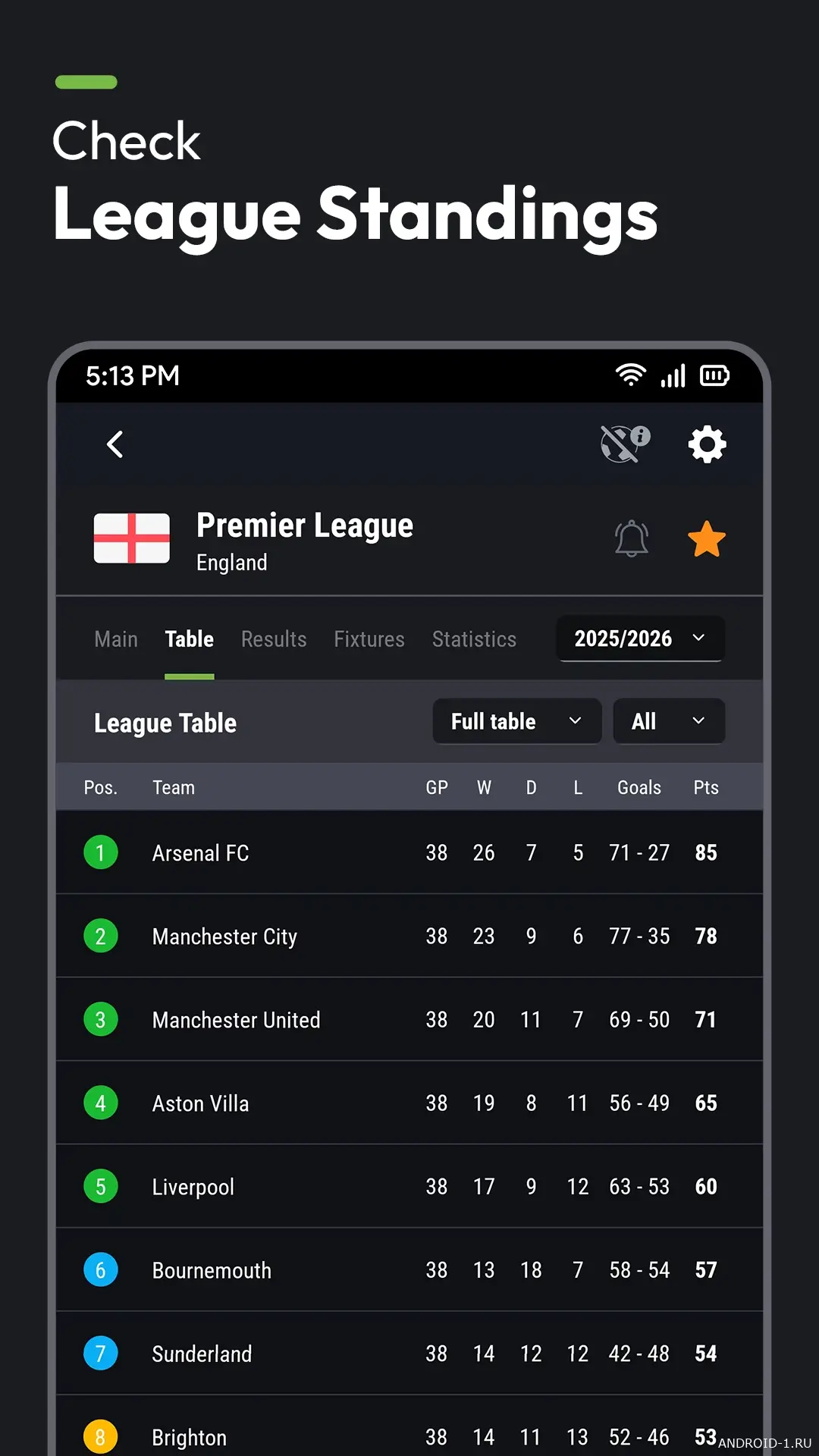Expand the Full table dropdown

517,721
